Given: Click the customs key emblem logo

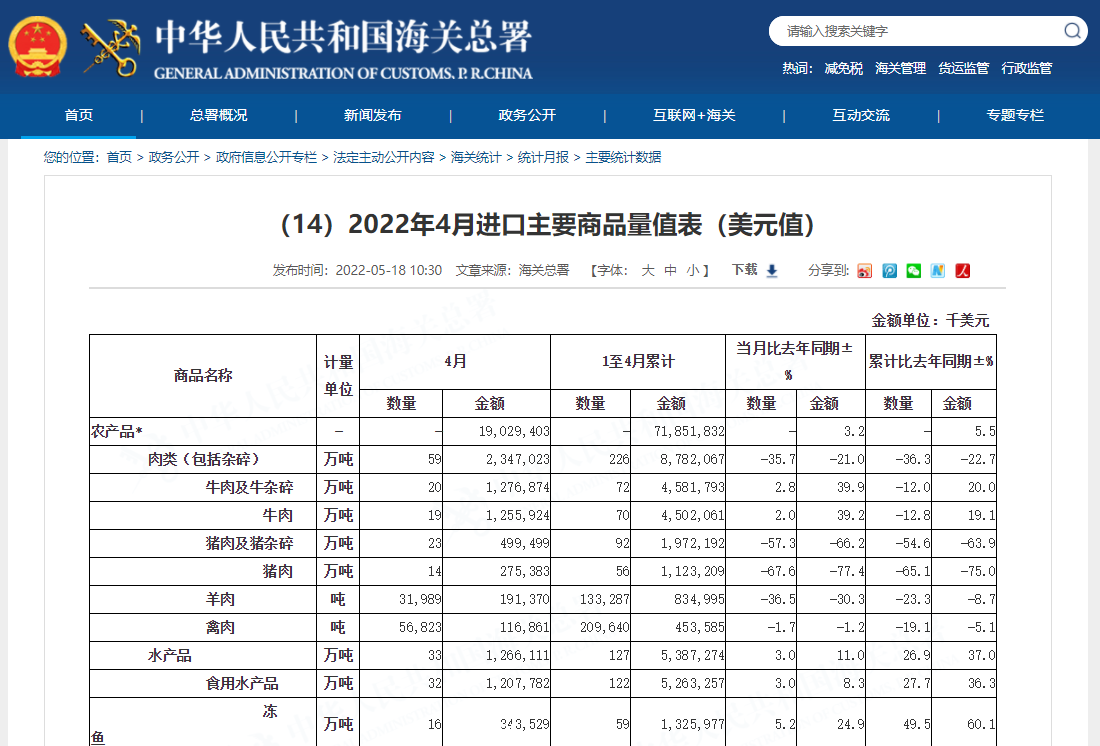Looking at the screenshot, I should [x=112, y=47].
